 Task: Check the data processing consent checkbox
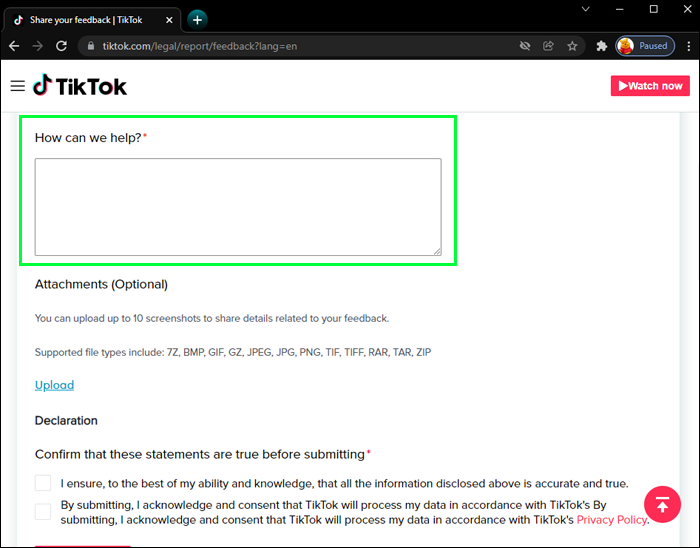pos(43,512)
